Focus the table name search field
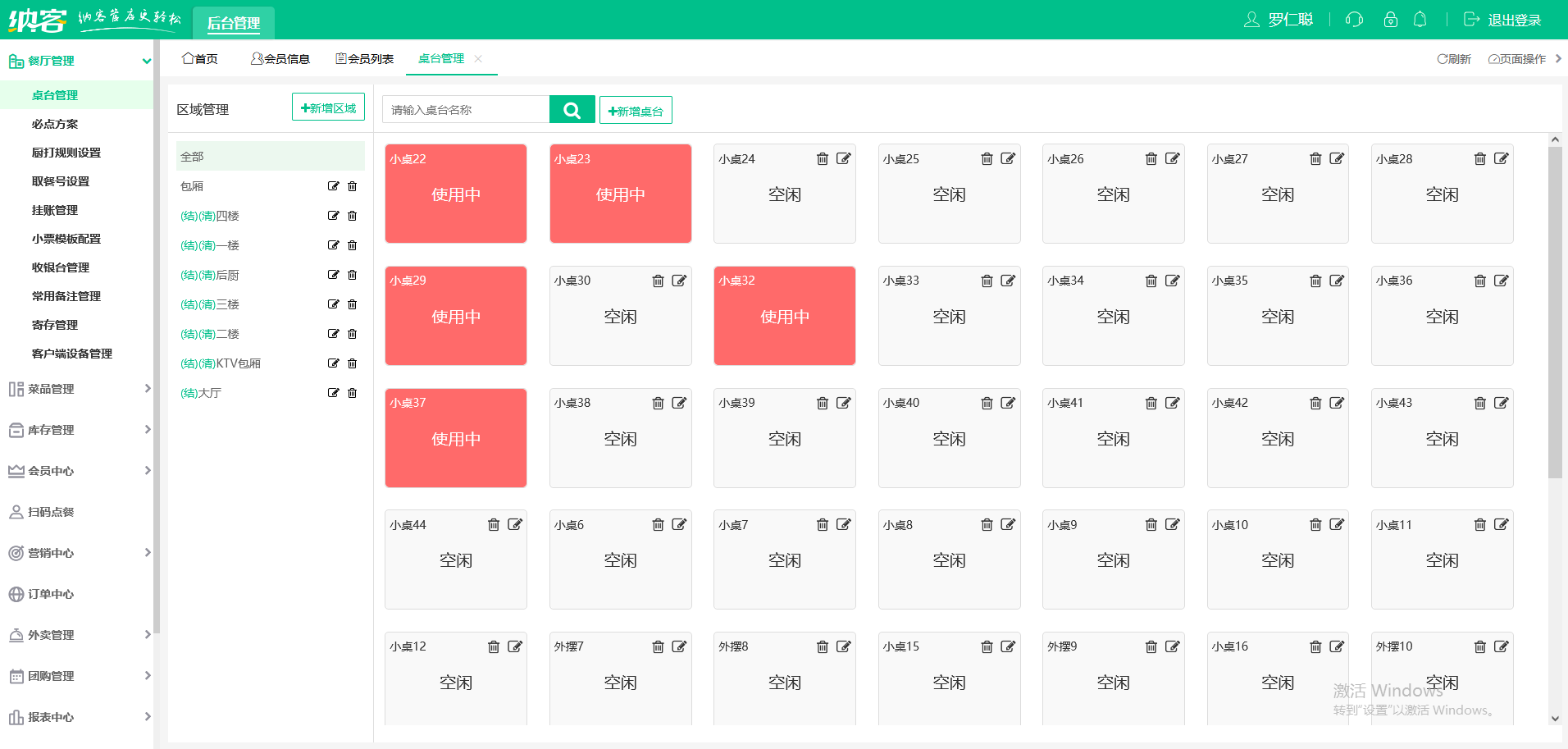The image size is (1568, 749). 465,110
